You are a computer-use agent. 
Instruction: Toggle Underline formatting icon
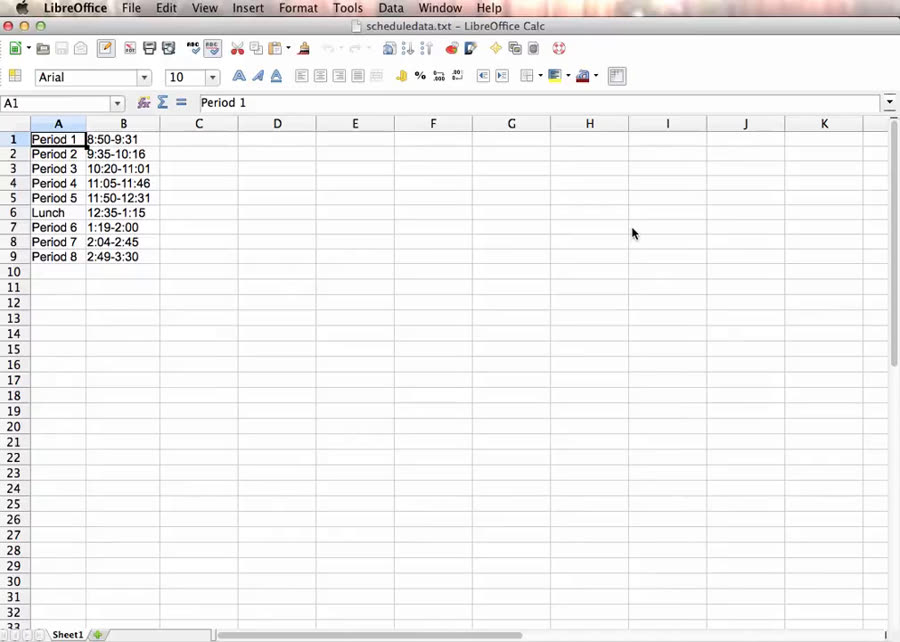pos(276,76)
